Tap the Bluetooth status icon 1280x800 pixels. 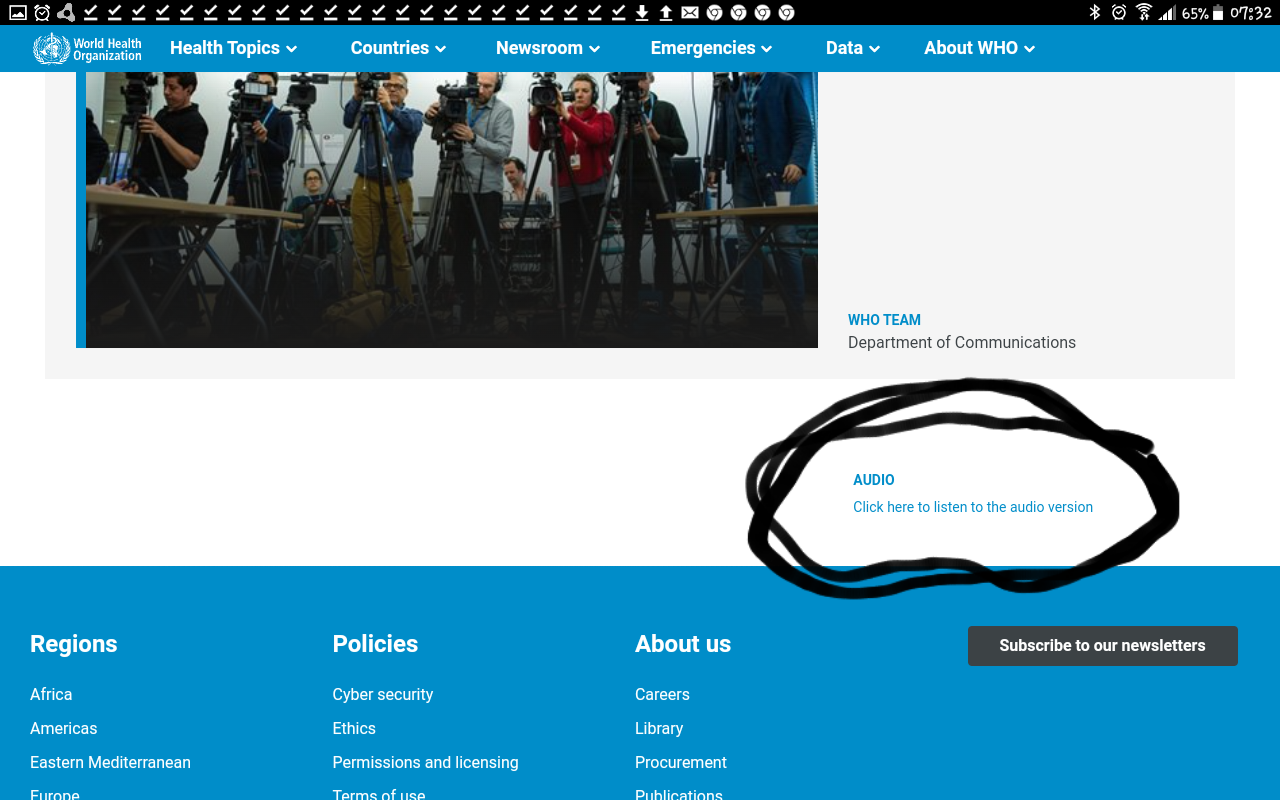click(1095, 13)
